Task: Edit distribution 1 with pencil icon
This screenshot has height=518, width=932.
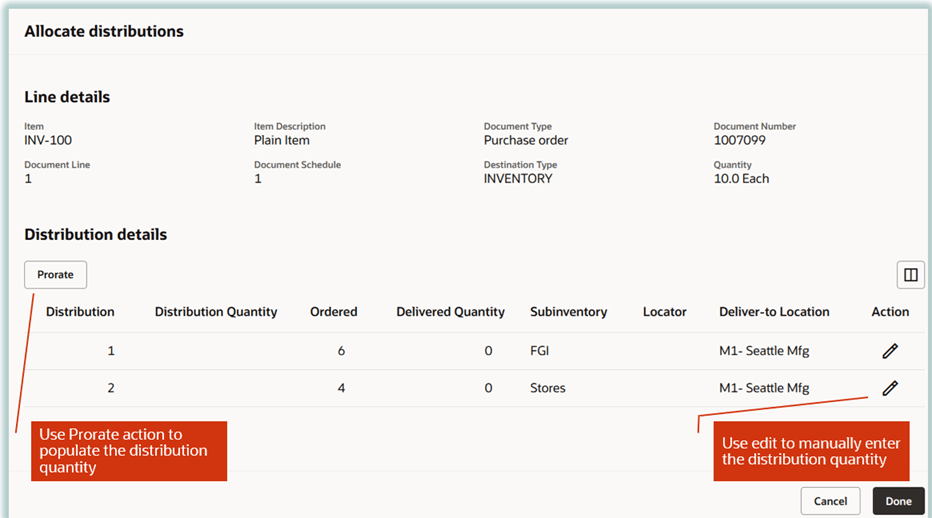Action: (x=890, y=351)
